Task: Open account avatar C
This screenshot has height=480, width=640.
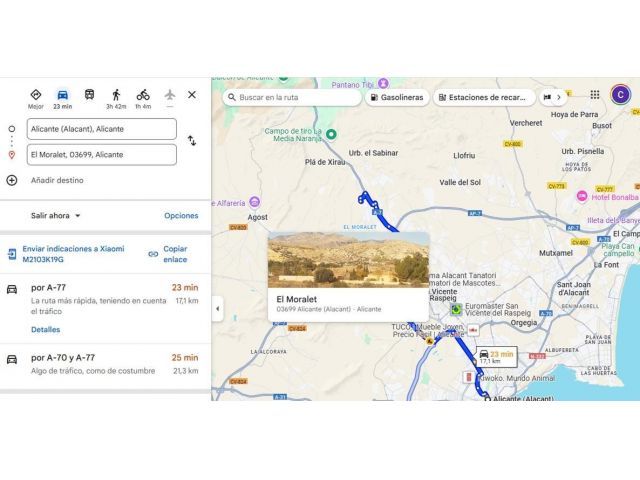Action: pos(620,95)
